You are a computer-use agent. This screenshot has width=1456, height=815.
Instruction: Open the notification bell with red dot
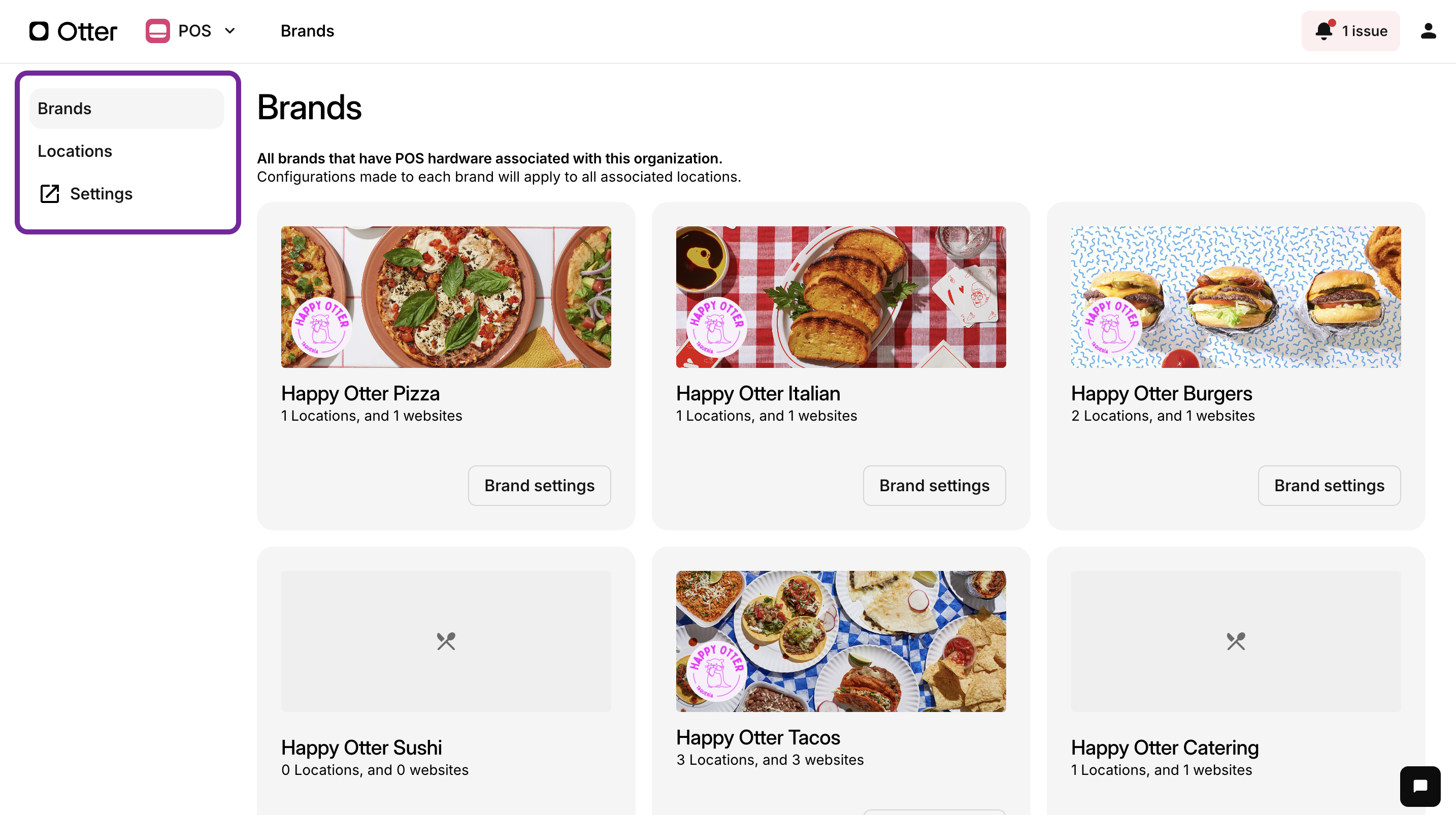[x=1325, y=30]
